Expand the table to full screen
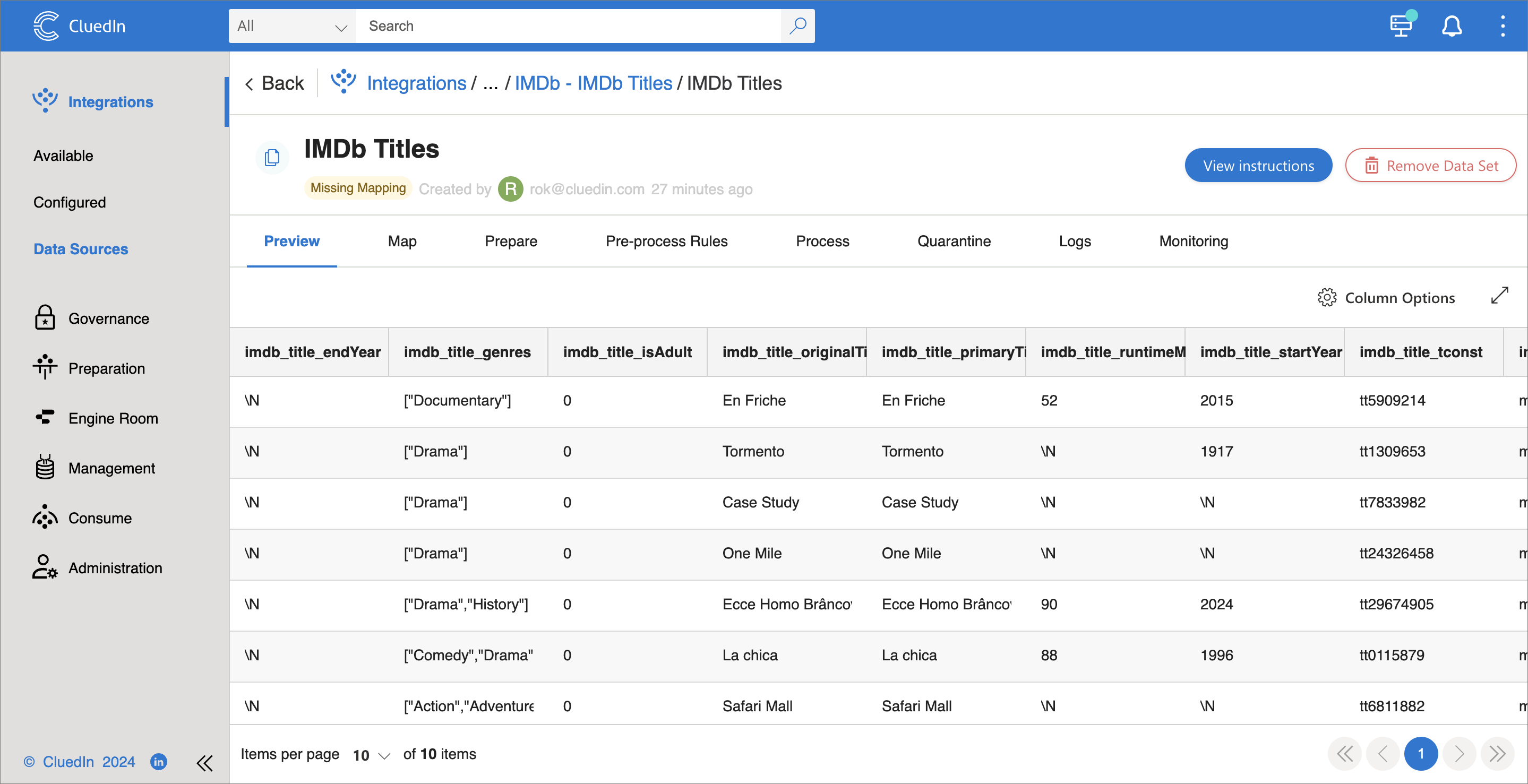This screenshot has width=1528, height=784. click(x=1500, y=295)
